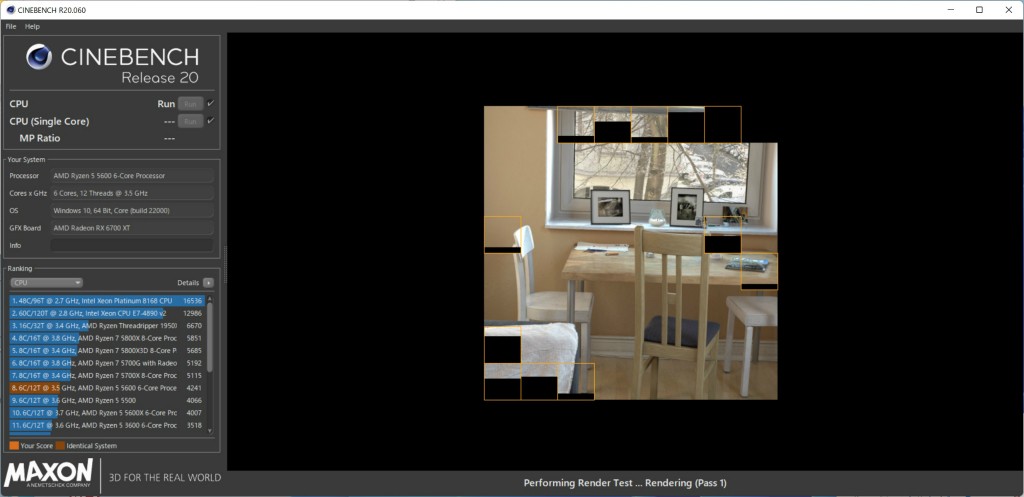Click the MAXON logo
Screen dimensions: 1024x497
click(48, 474)
